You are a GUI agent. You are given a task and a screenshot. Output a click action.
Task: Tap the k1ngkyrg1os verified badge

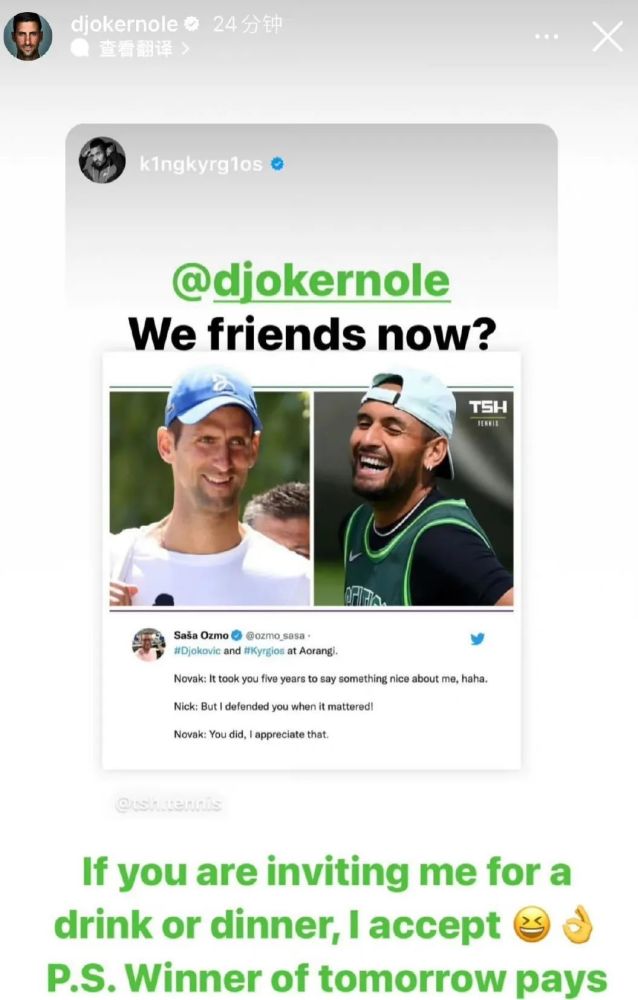pyautogui.click(x=277, y=164)
